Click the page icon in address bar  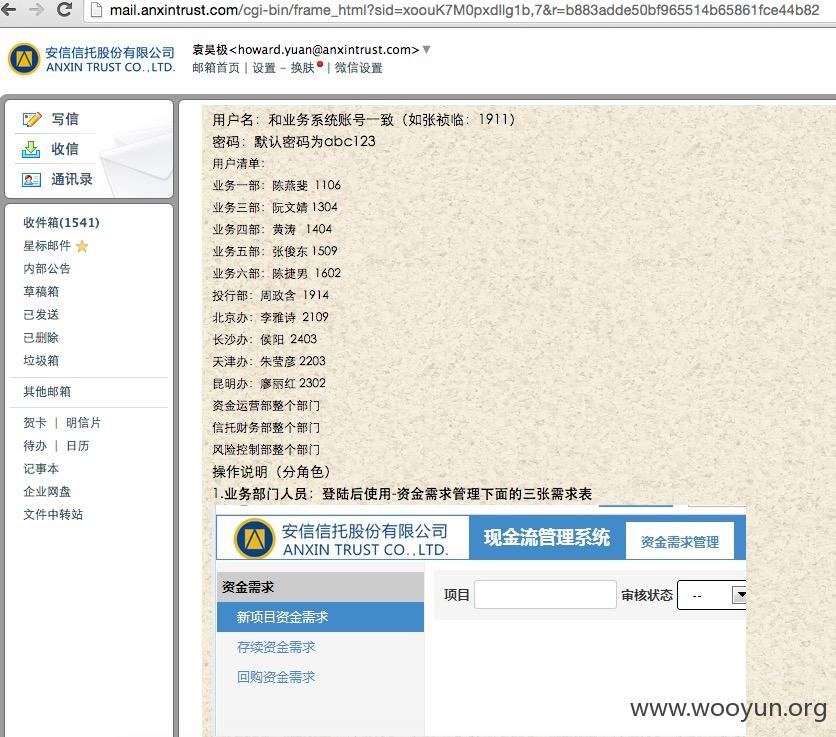coord(96,10)
